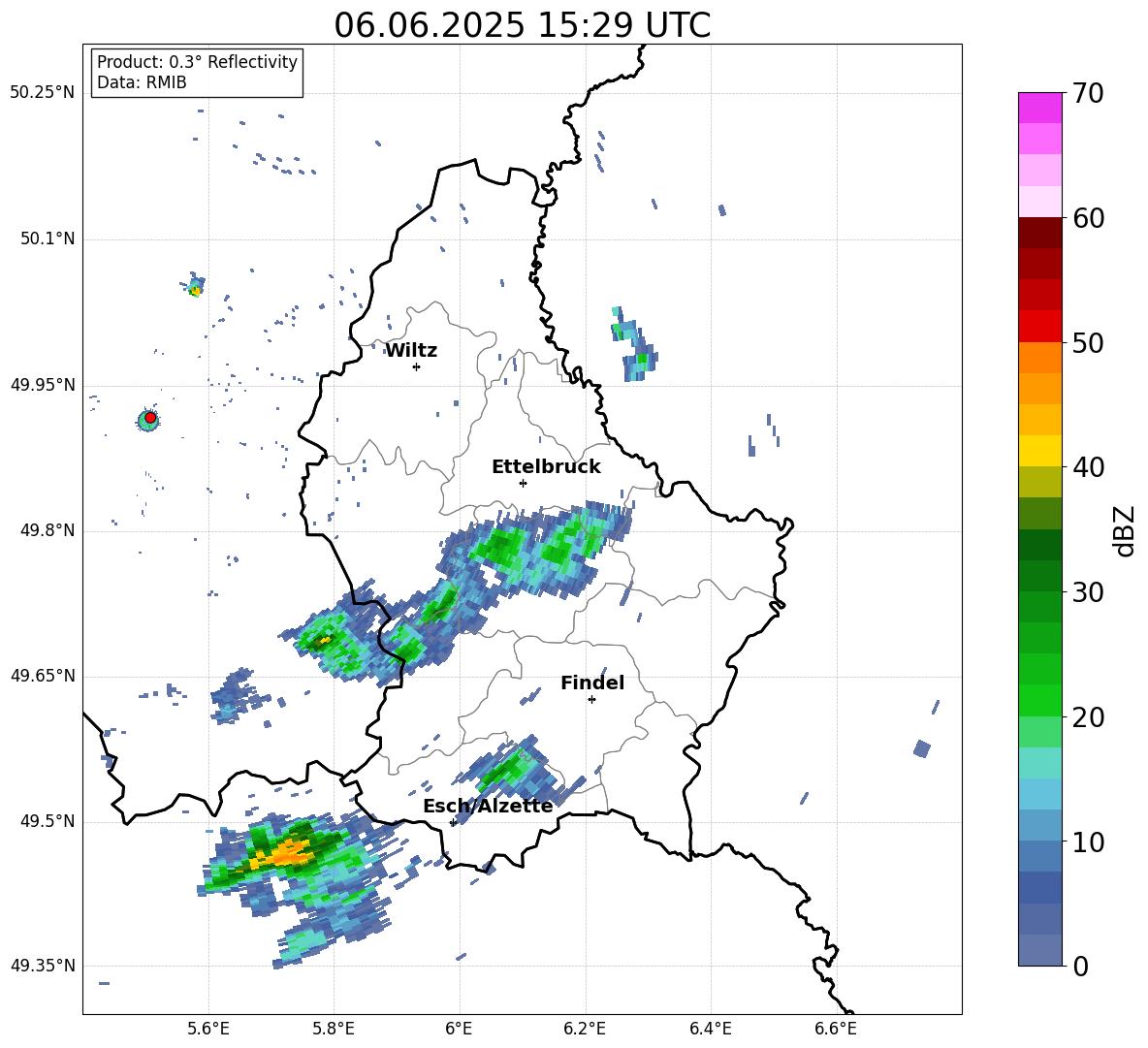Image resolution: width=1148 pixels, height=1048 pixels.
Task: Pick the bright green swatch at 20 dBZ
Action: (x=1039, y=700)
